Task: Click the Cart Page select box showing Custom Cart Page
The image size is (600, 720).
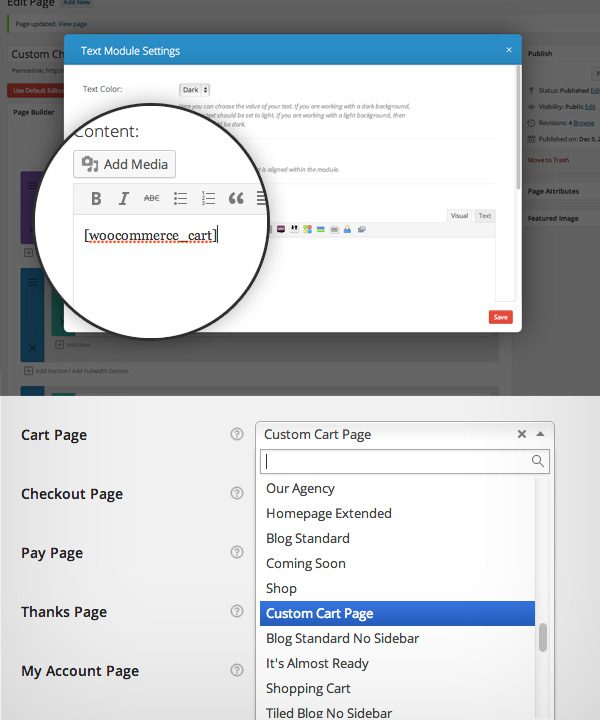Action: pos(404,434)
